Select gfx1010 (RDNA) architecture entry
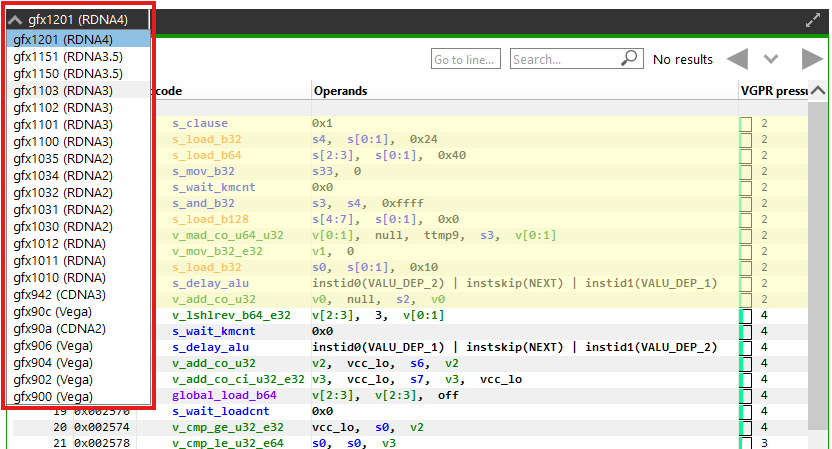Viewport: 832px width, 449px height. pyautogui.click(x=60, y=278)
